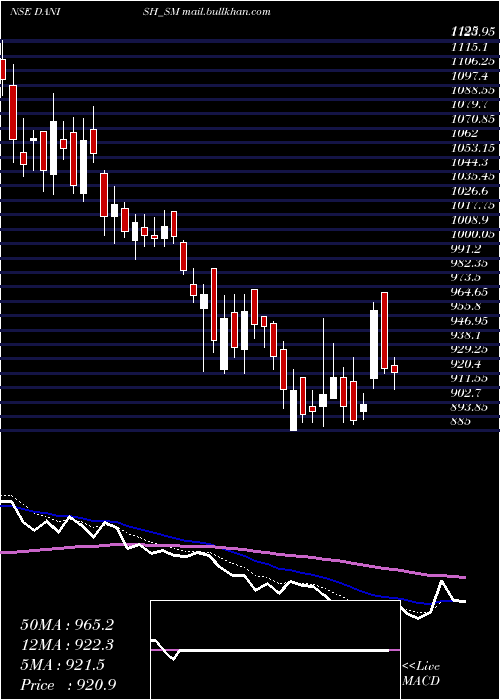Image resolution: width=500 pixels, height=700 pixels.
Task: Click the 938.1 price axis label
Action: click(465, 335)
